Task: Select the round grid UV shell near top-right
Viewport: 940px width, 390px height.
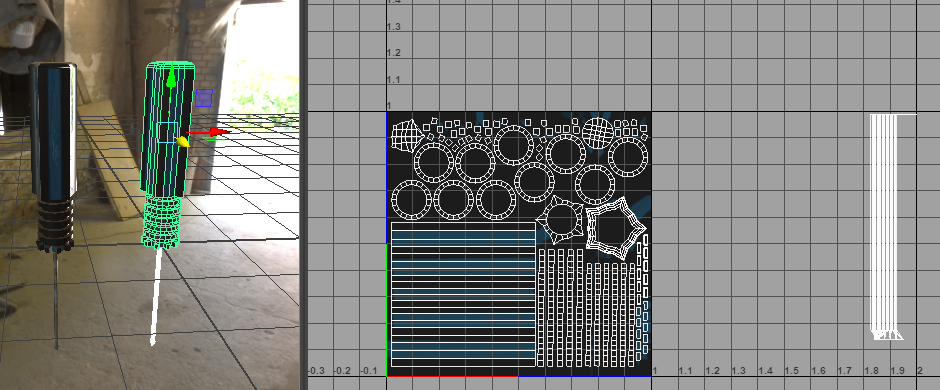Action: pyautogui.click(x=598, y=133)
